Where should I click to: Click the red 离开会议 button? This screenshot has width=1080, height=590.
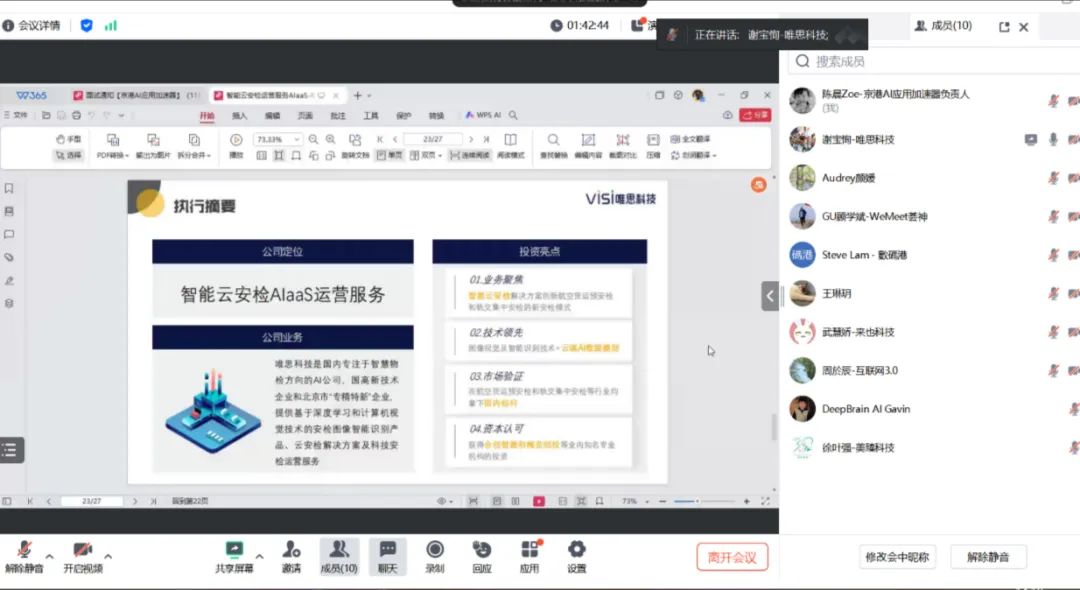[x=731, y=557]
